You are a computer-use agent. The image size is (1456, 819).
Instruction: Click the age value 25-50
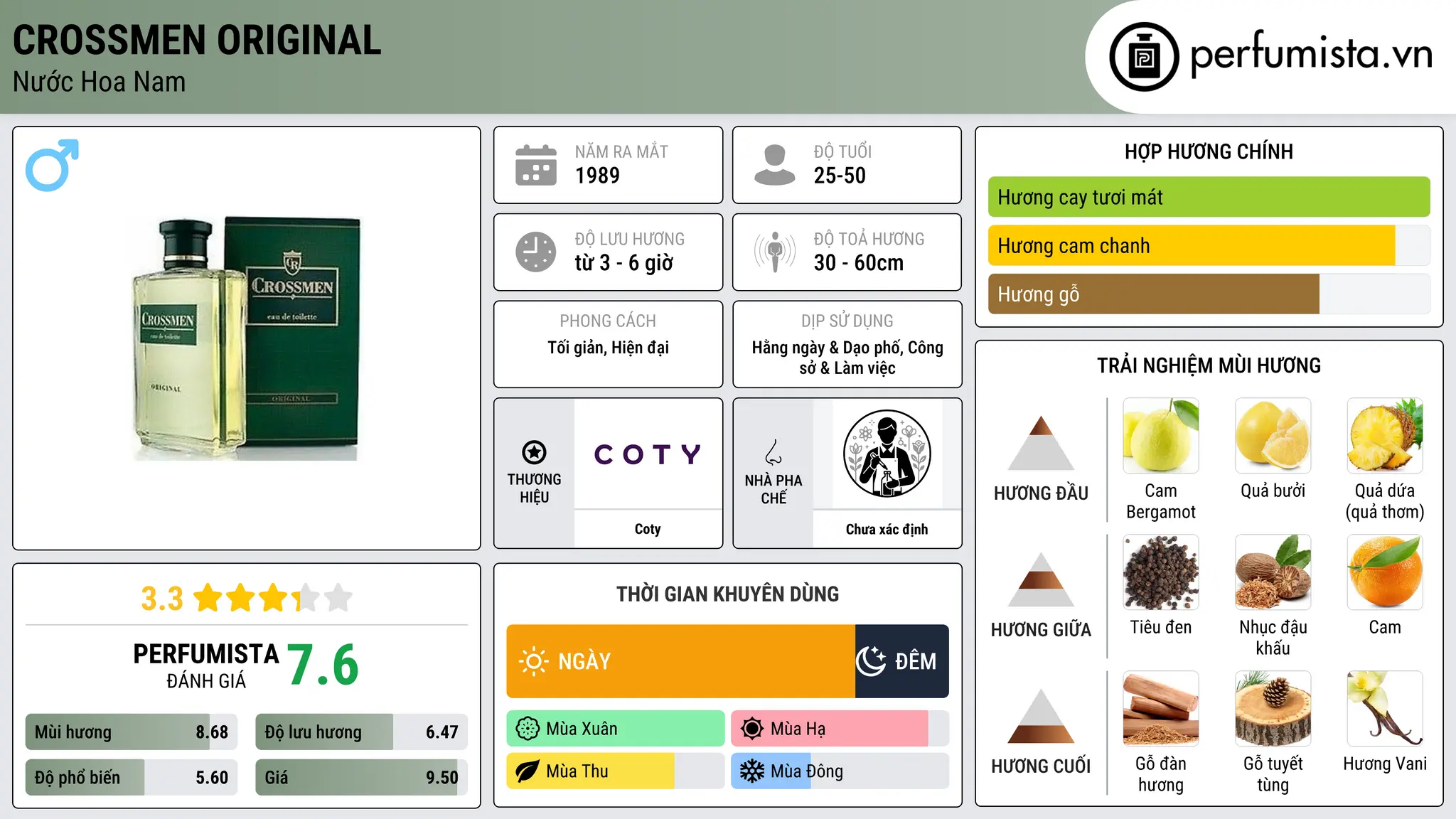coord(840,176)
